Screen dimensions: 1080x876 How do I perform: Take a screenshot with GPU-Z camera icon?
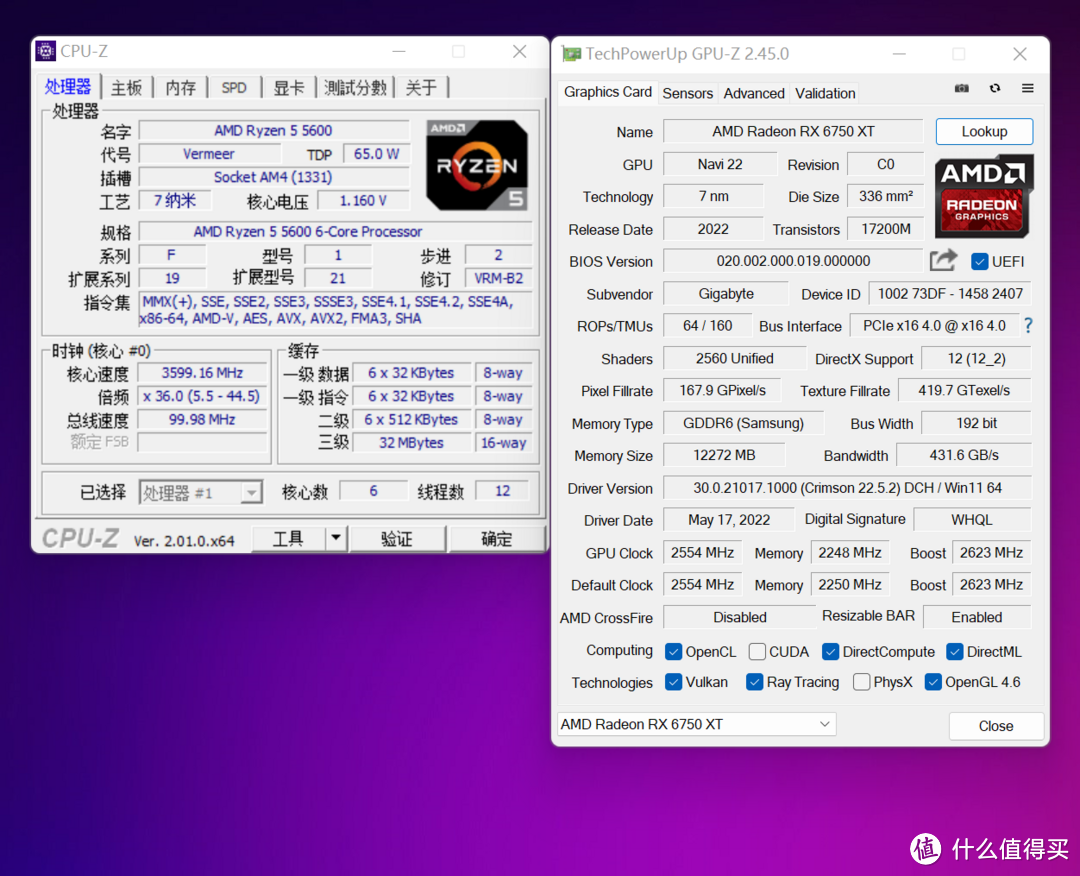pyautogui.click(x=962, y=88)
